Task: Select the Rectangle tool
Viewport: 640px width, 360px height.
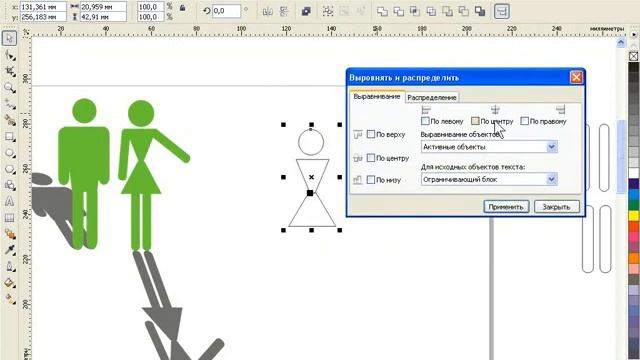Action: [x=9, y=136]
